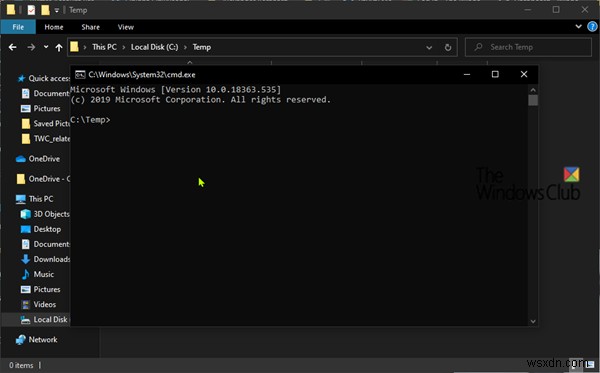Viewport: 600px width, 373px height.
Task: Close the cmd.exe window
Action: point(524,74)
